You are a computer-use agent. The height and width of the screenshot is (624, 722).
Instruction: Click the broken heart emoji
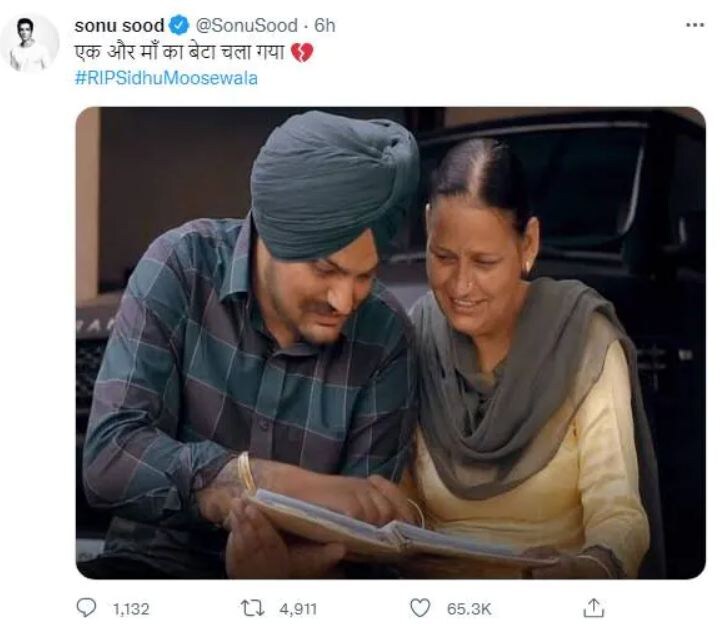[302, 52]
